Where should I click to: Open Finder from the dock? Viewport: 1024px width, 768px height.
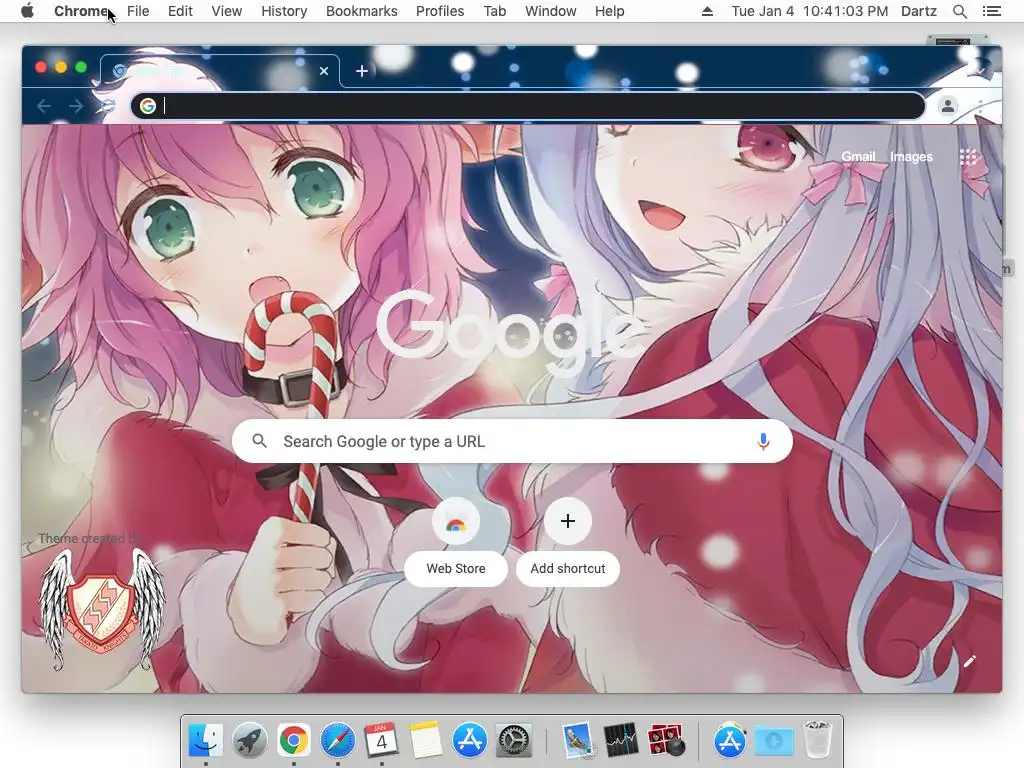point(205,741)
